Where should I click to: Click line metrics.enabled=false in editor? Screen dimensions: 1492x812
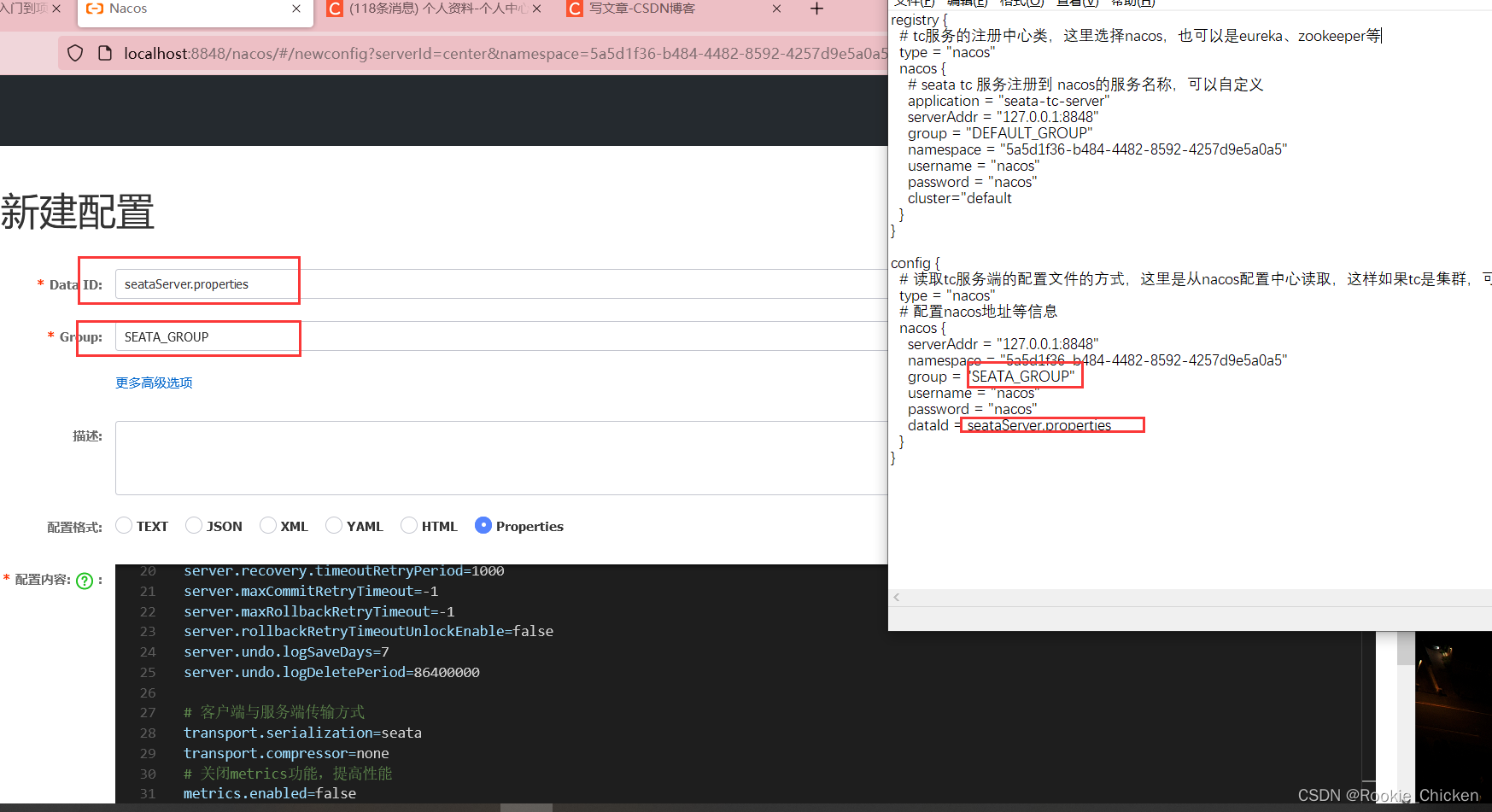pyautogui.click(x=270, y=793)
